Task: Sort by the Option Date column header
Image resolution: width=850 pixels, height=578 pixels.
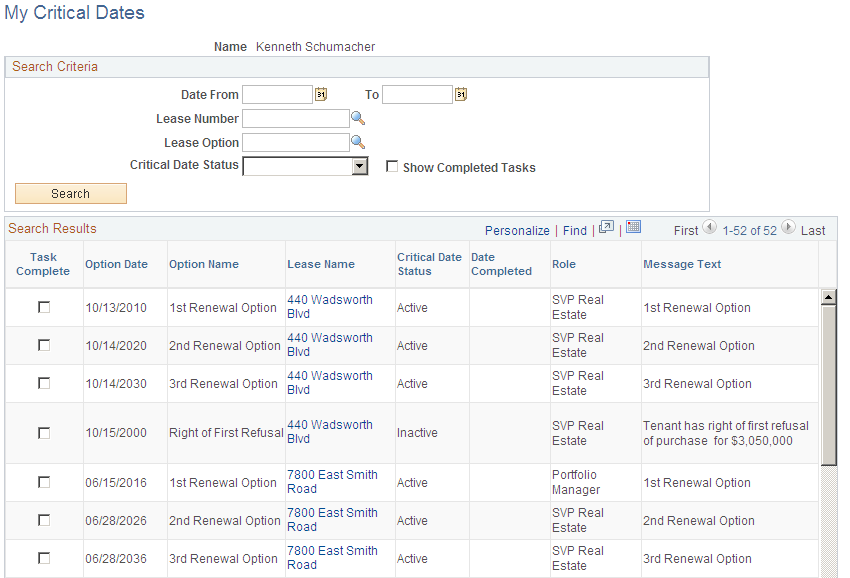Action: coord(116,264)
